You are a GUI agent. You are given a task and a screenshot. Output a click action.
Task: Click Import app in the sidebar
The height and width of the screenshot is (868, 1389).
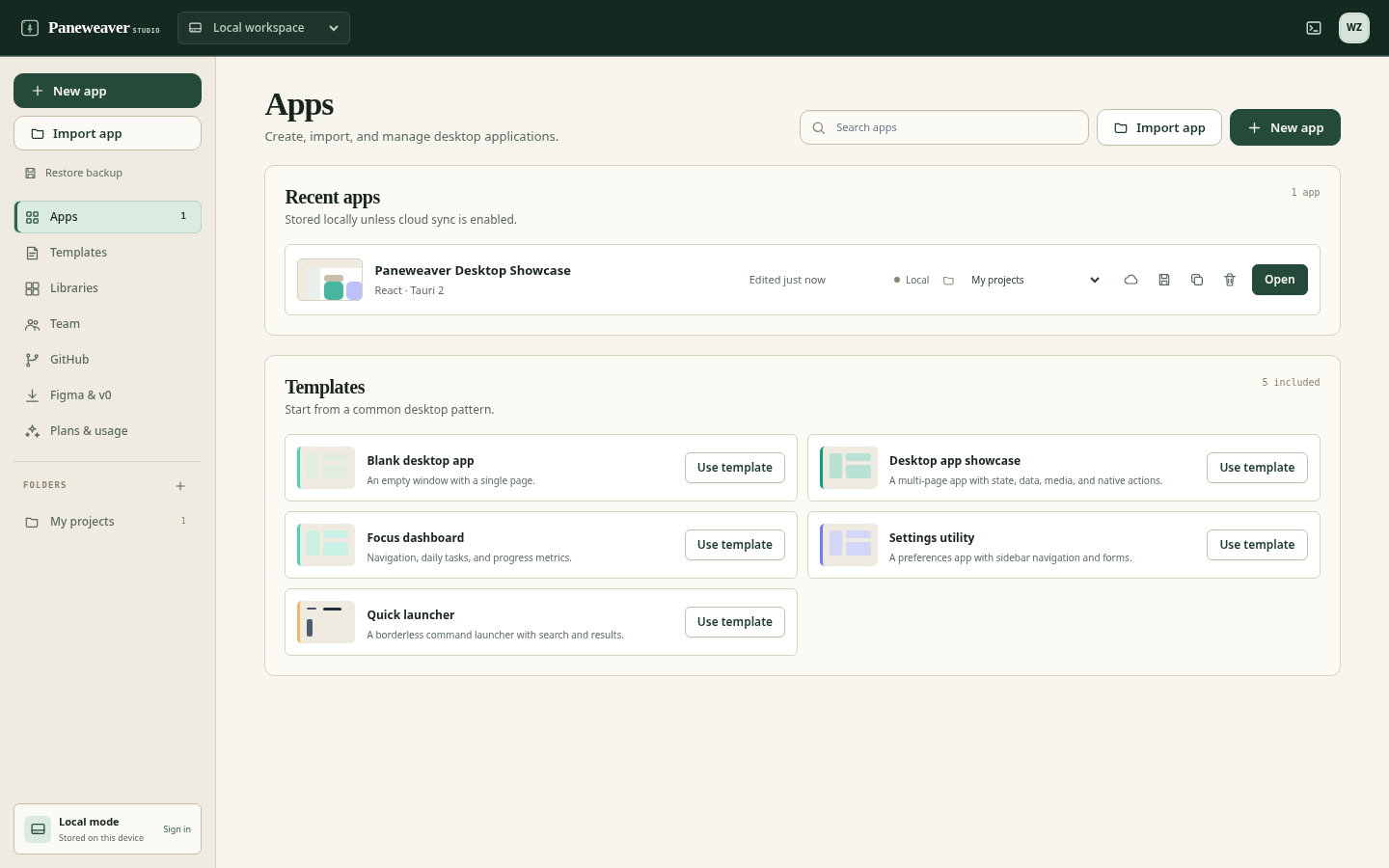(x=107, y=133)
